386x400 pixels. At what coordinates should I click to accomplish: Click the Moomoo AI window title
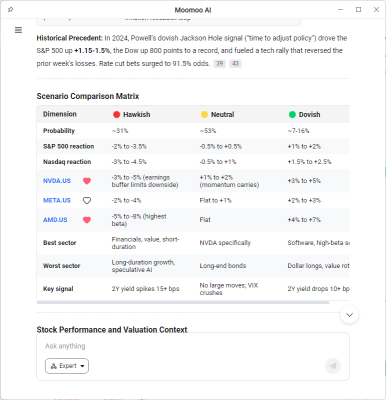click(193, 10)
